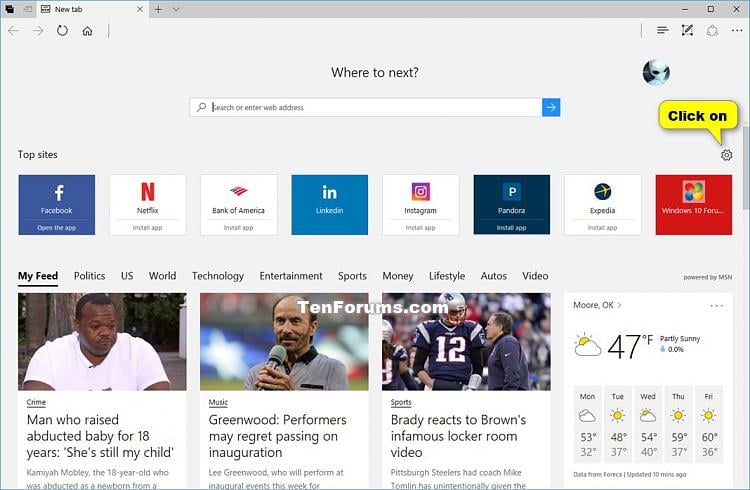750x490 pixels.
Task: Open the Expedia top site tile
Action: [x=603, y=205]
